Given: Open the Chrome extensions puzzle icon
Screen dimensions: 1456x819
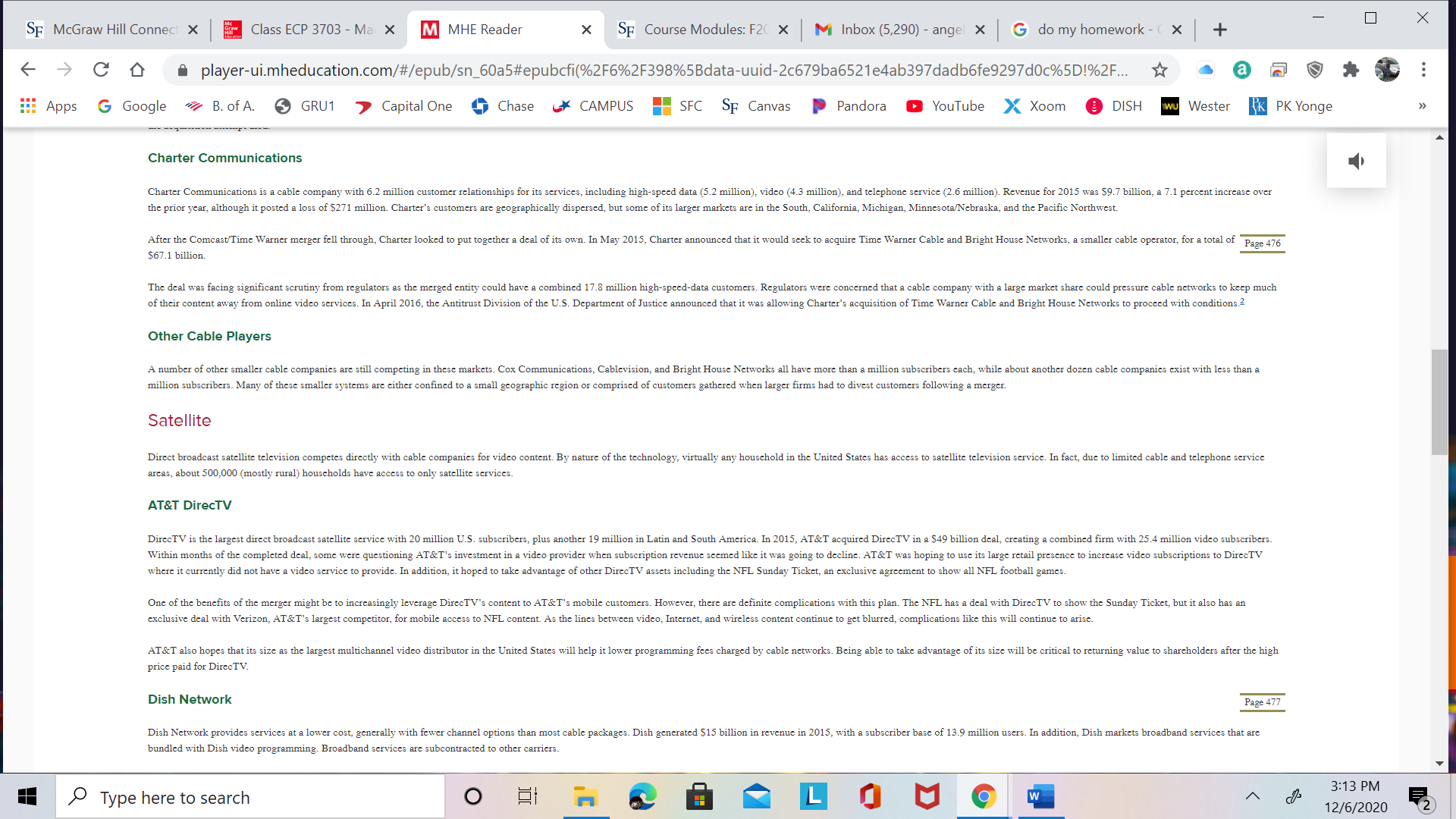Looking at the screenshot, I should pos(1351,70).
